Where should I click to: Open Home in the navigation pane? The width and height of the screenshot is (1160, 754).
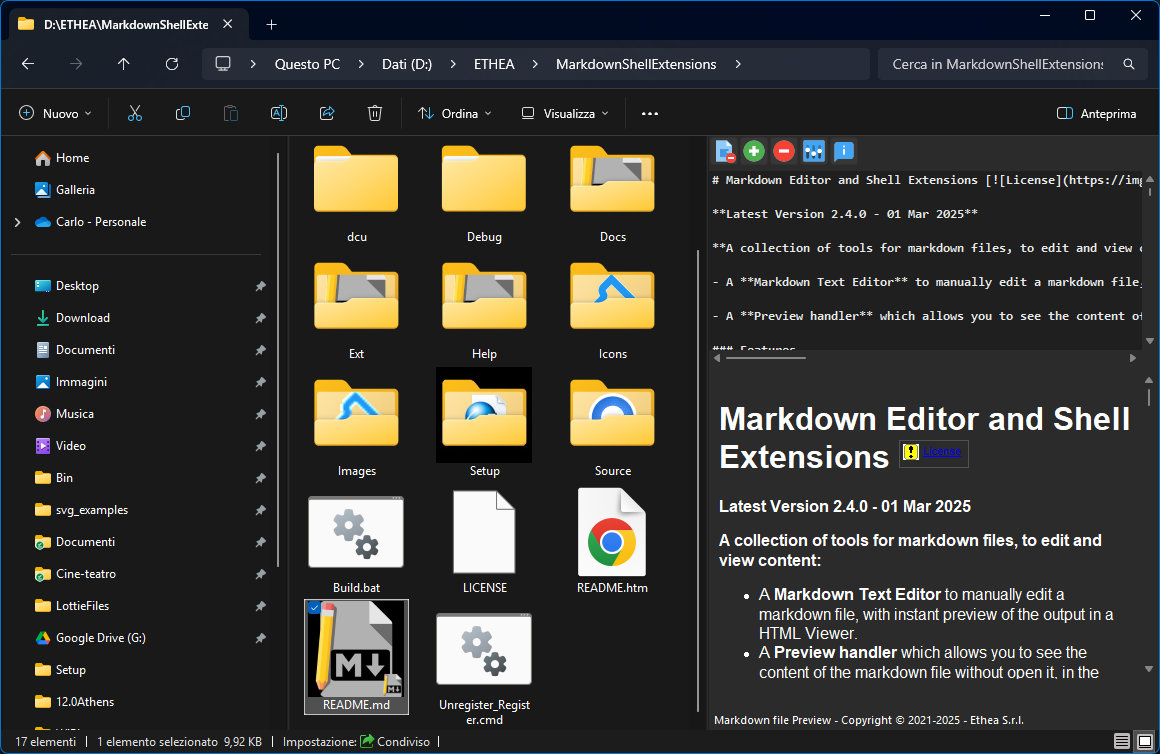(x=72, y=158)
